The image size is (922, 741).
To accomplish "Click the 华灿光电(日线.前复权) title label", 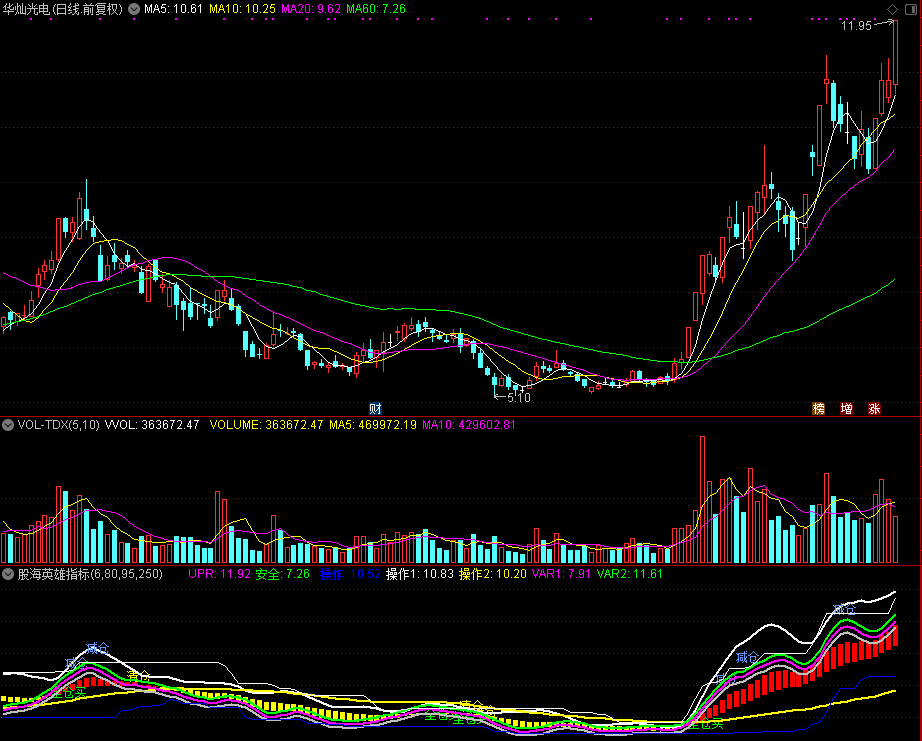I will (63, 9).
